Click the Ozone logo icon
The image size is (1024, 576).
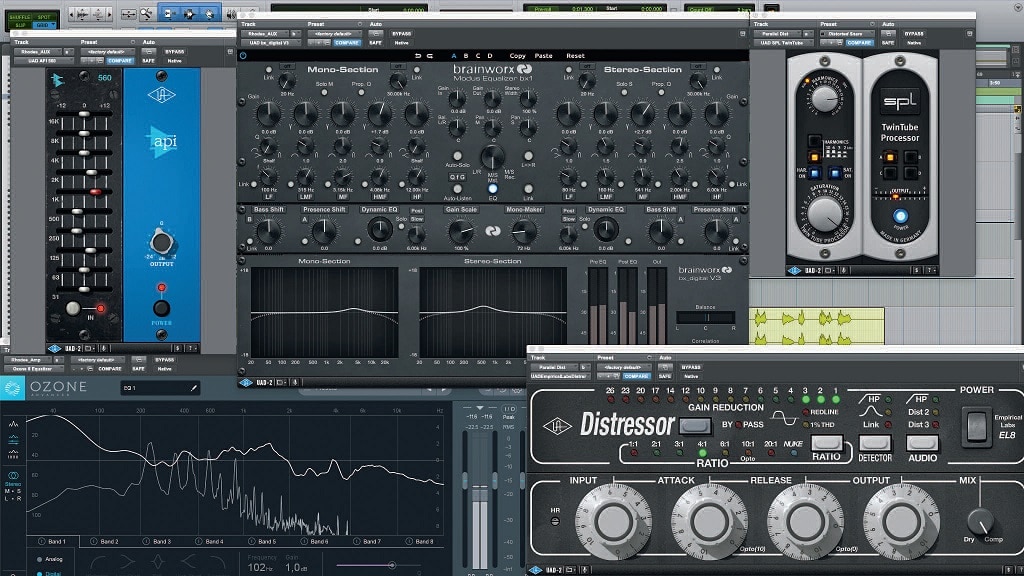[12, 388]
